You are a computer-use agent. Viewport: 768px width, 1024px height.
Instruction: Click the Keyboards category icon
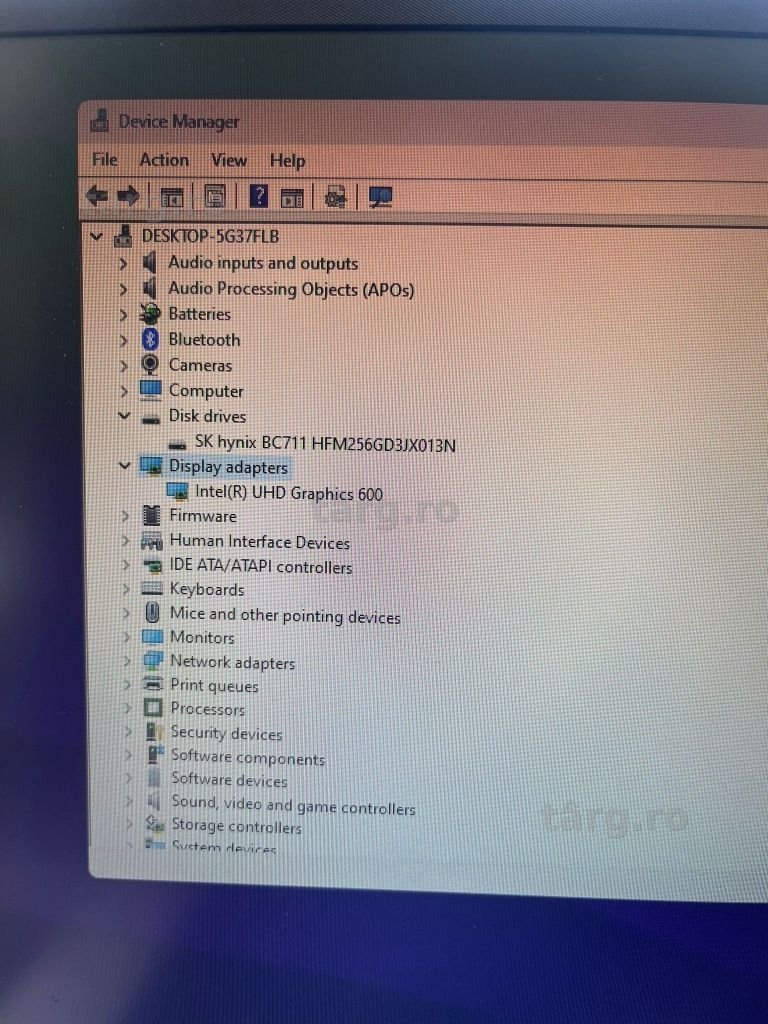[x=152, y=589]
